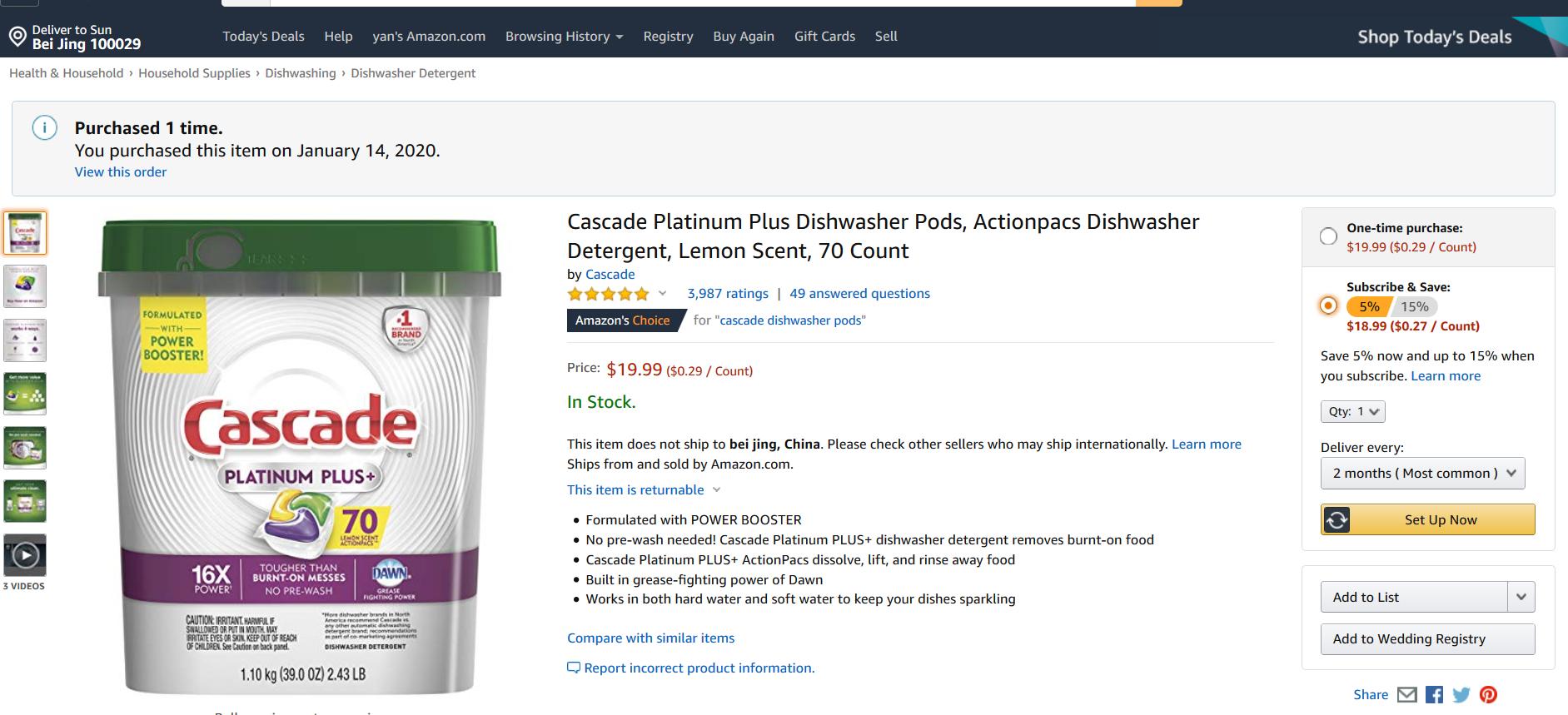This screenshot has width=1568, height=715.
Task: Play product video thumbnail icon
Action: 25,555
